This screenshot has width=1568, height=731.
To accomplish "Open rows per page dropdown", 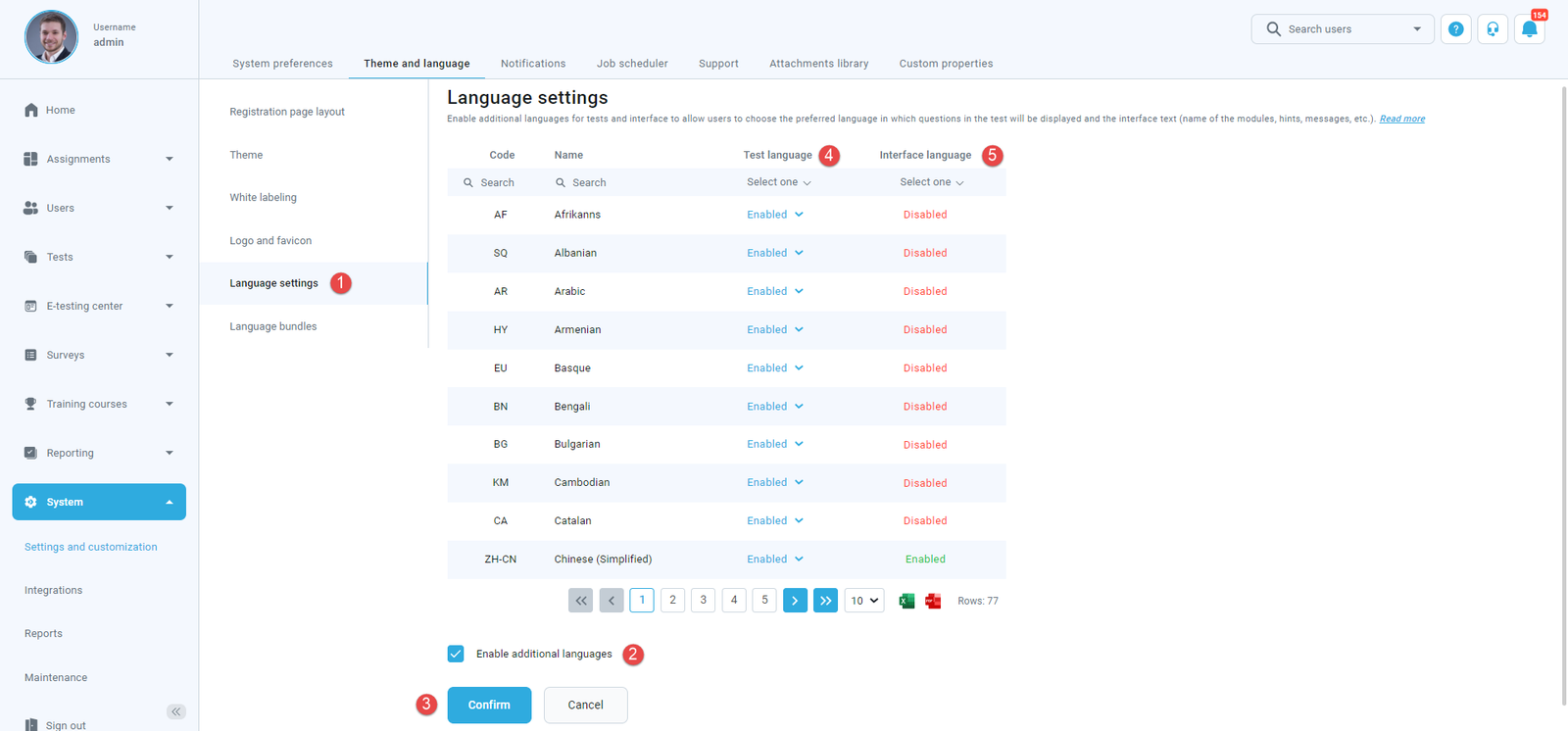I will pyautogui.click(x=863, y=601).
